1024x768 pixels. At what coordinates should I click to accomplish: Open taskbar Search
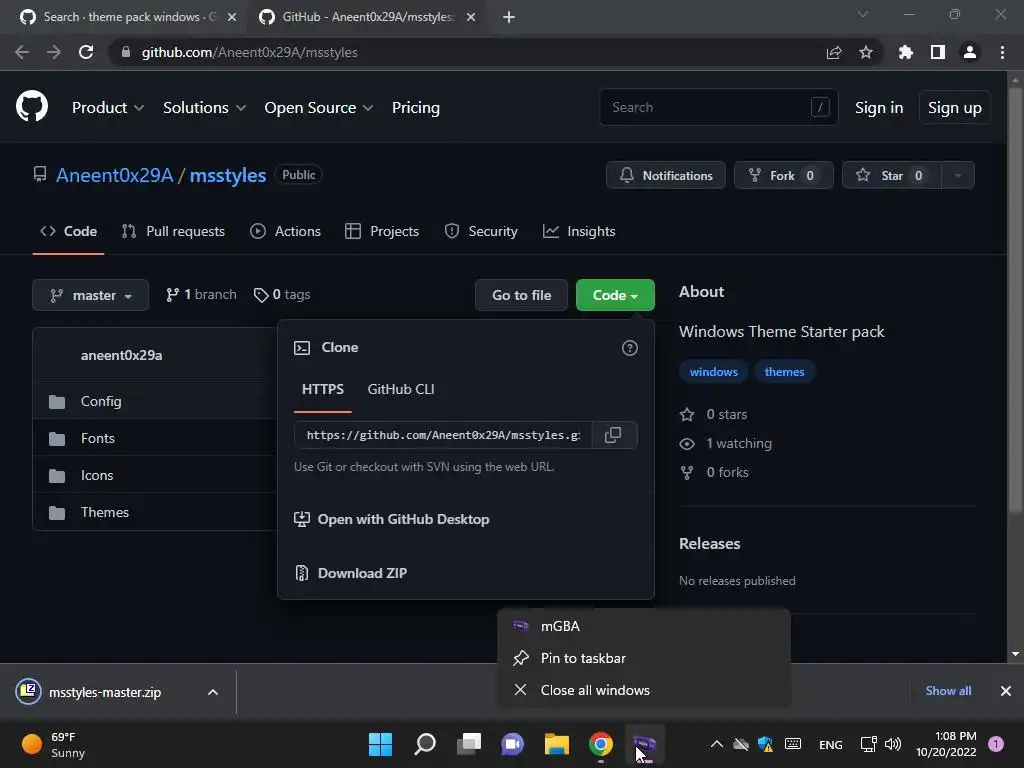[424, 744]
